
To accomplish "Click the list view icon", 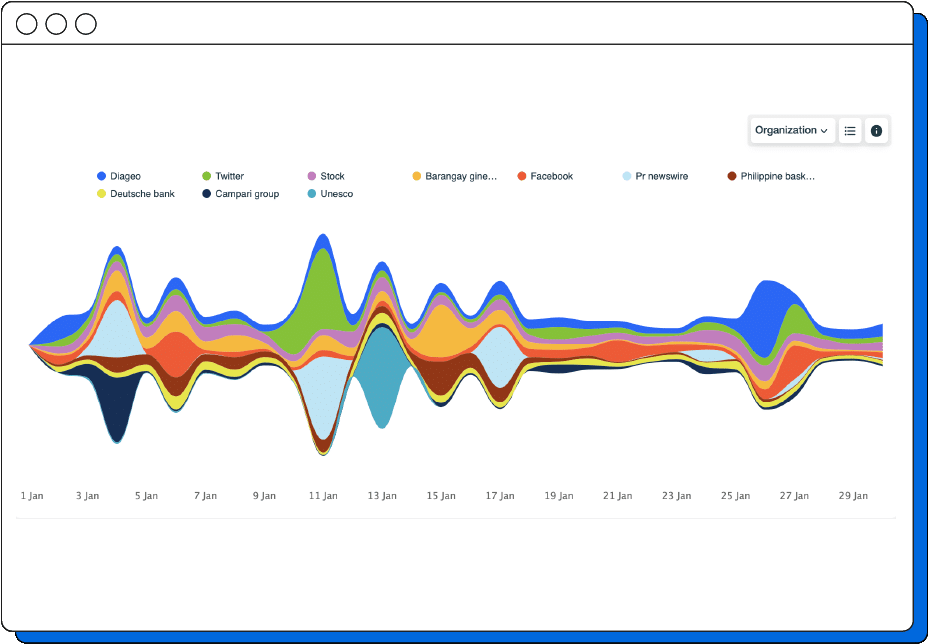I will coord(850,130).
